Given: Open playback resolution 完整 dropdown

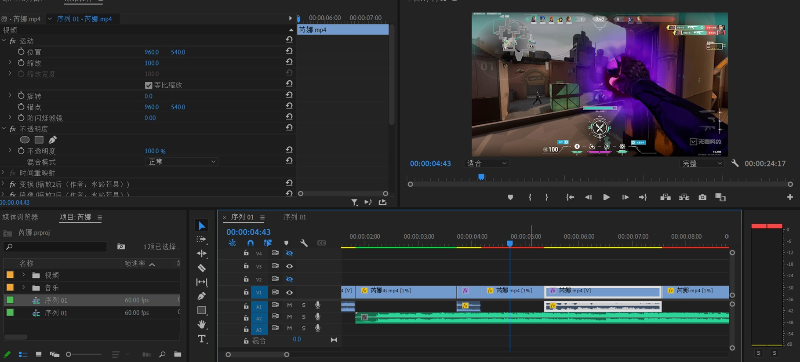Looking at the screenshot, I should (x=702, y=163).
